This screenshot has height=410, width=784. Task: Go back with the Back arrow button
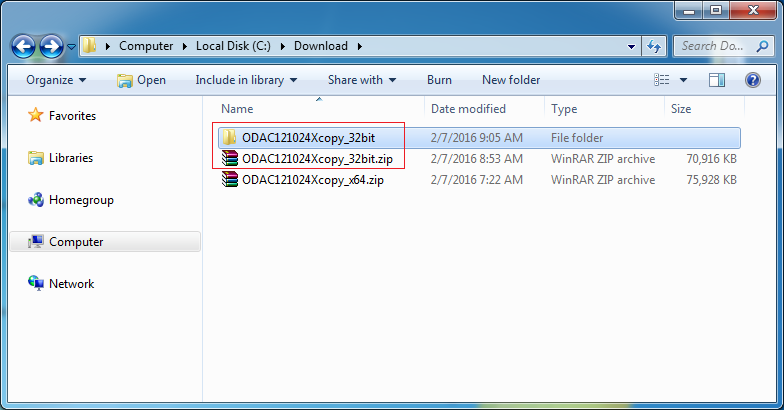[24, 46]
